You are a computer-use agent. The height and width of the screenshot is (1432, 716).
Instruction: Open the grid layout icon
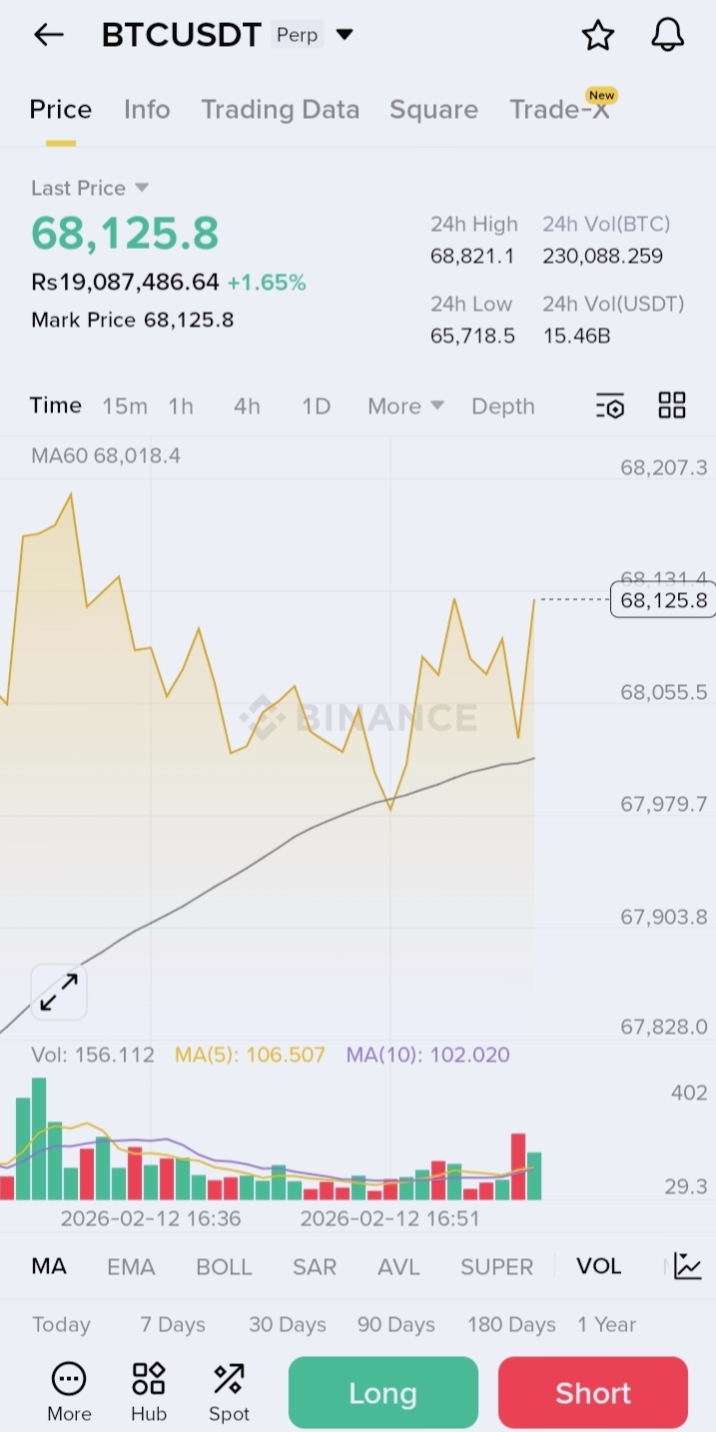(x=672, y=405)
